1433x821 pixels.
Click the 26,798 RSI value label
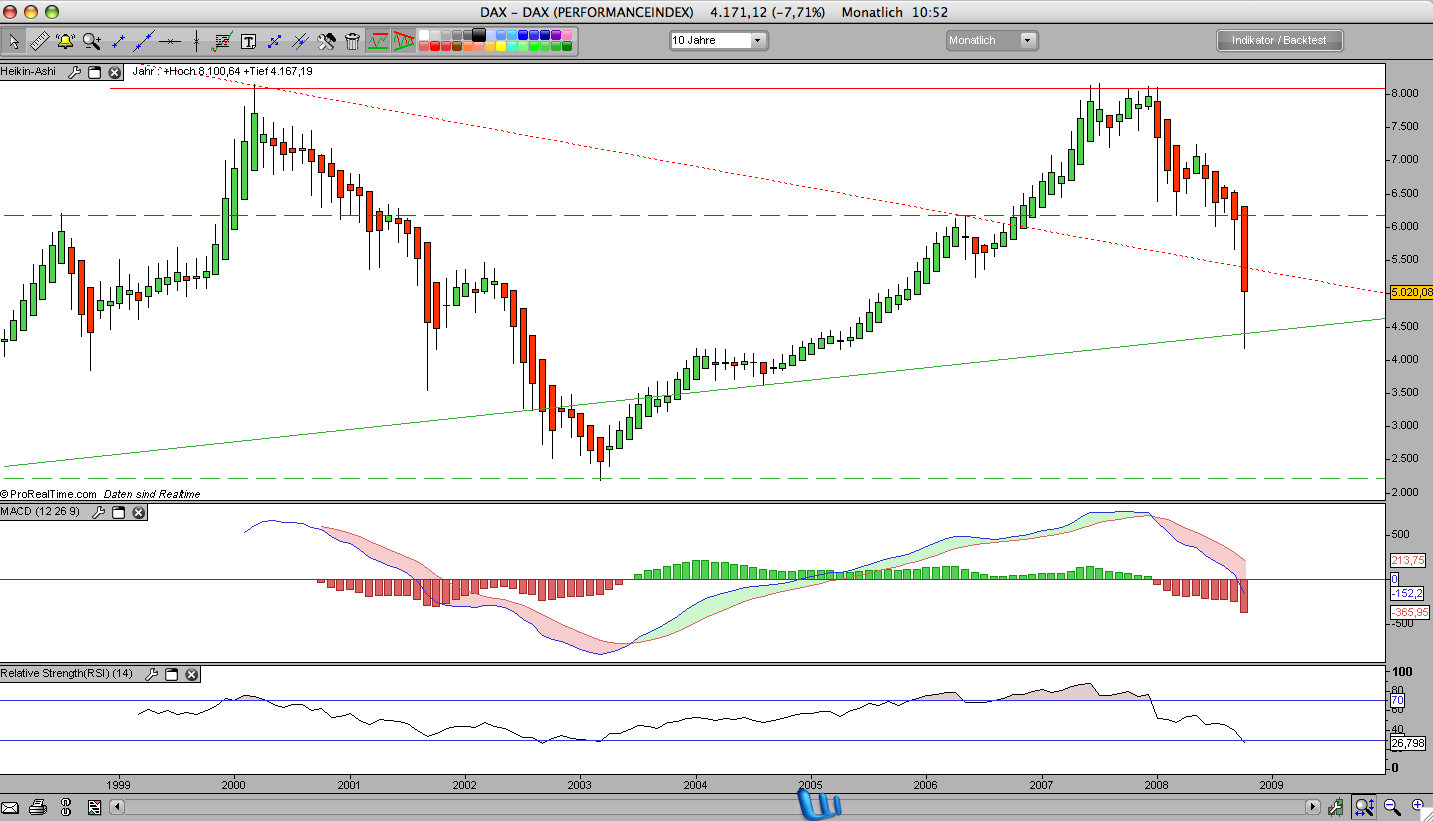1410,743
